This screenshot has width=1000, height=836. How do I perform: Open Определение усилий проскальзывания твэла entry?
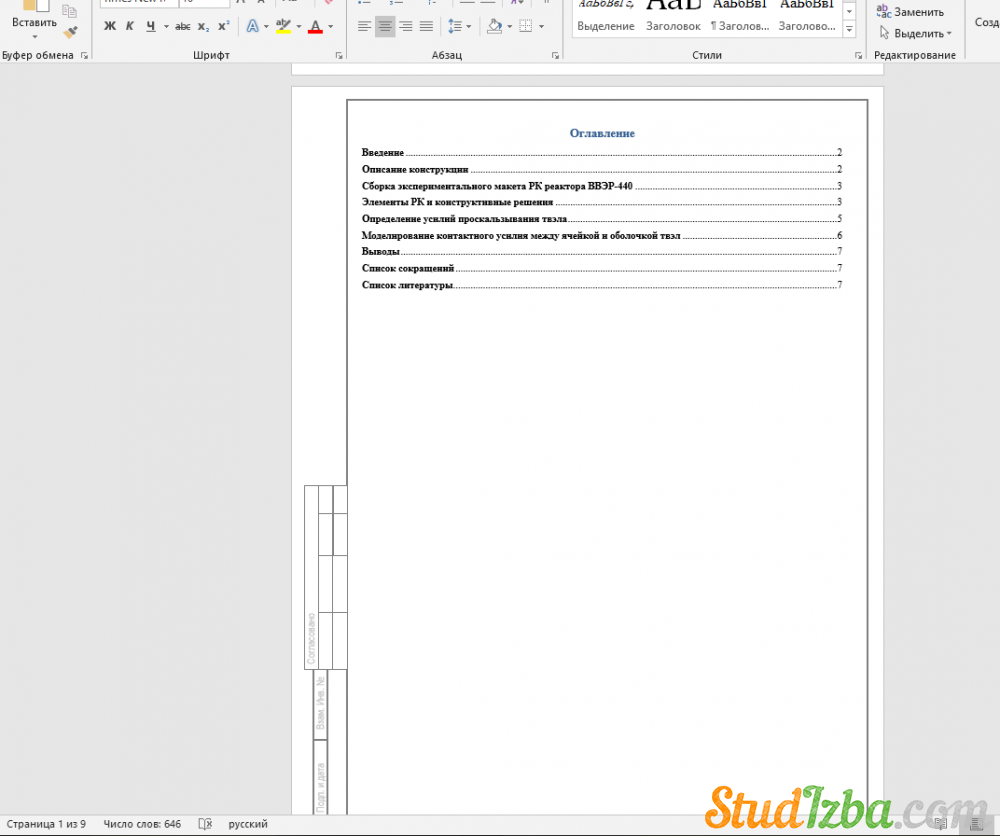[601, 218]
